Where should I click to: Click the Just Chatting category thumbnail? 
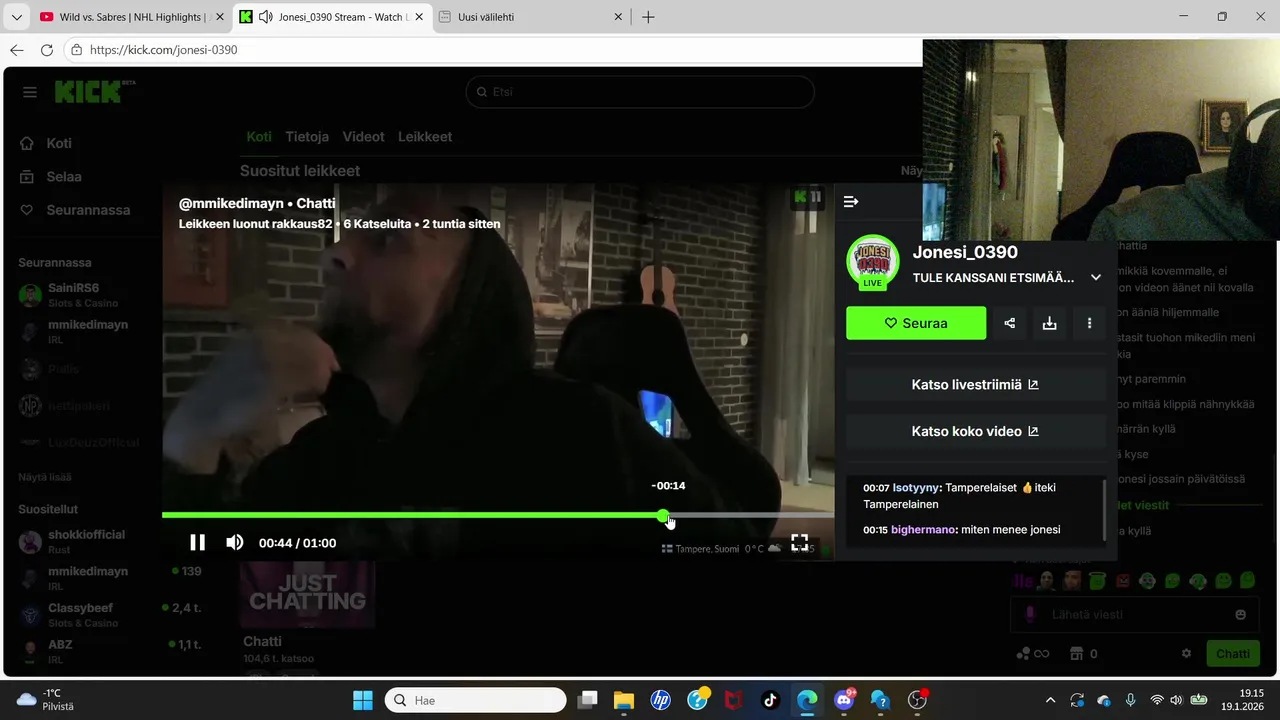coord(307,594)
